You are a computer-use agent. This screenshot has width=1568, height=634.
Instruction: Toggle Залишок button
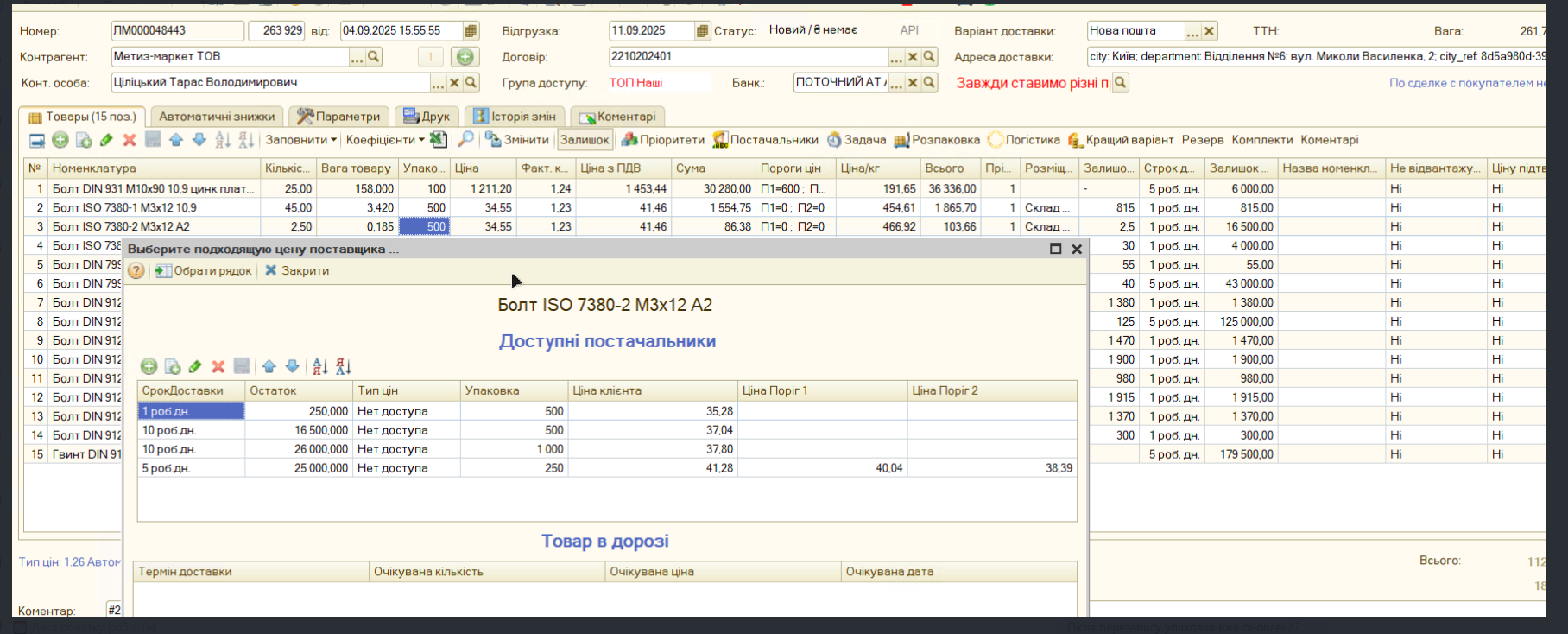click(585, 140)
